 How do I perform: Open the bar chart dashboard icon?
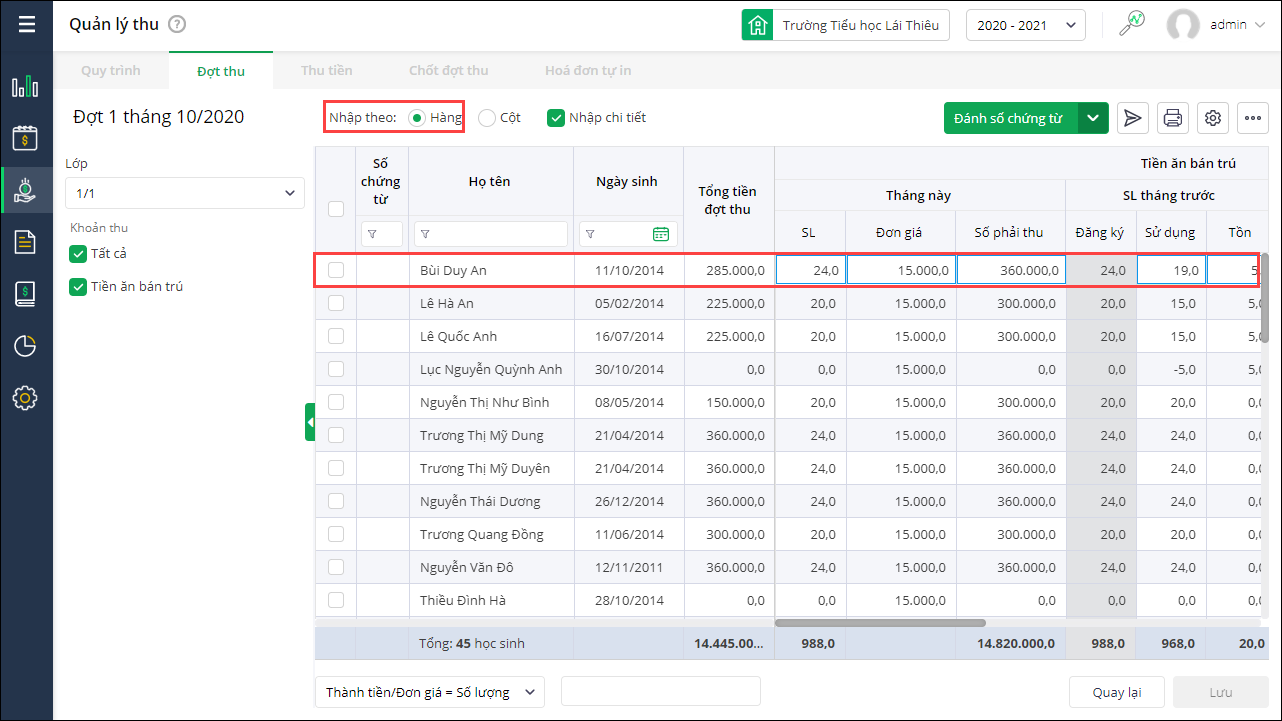click(x=25, y=86)
